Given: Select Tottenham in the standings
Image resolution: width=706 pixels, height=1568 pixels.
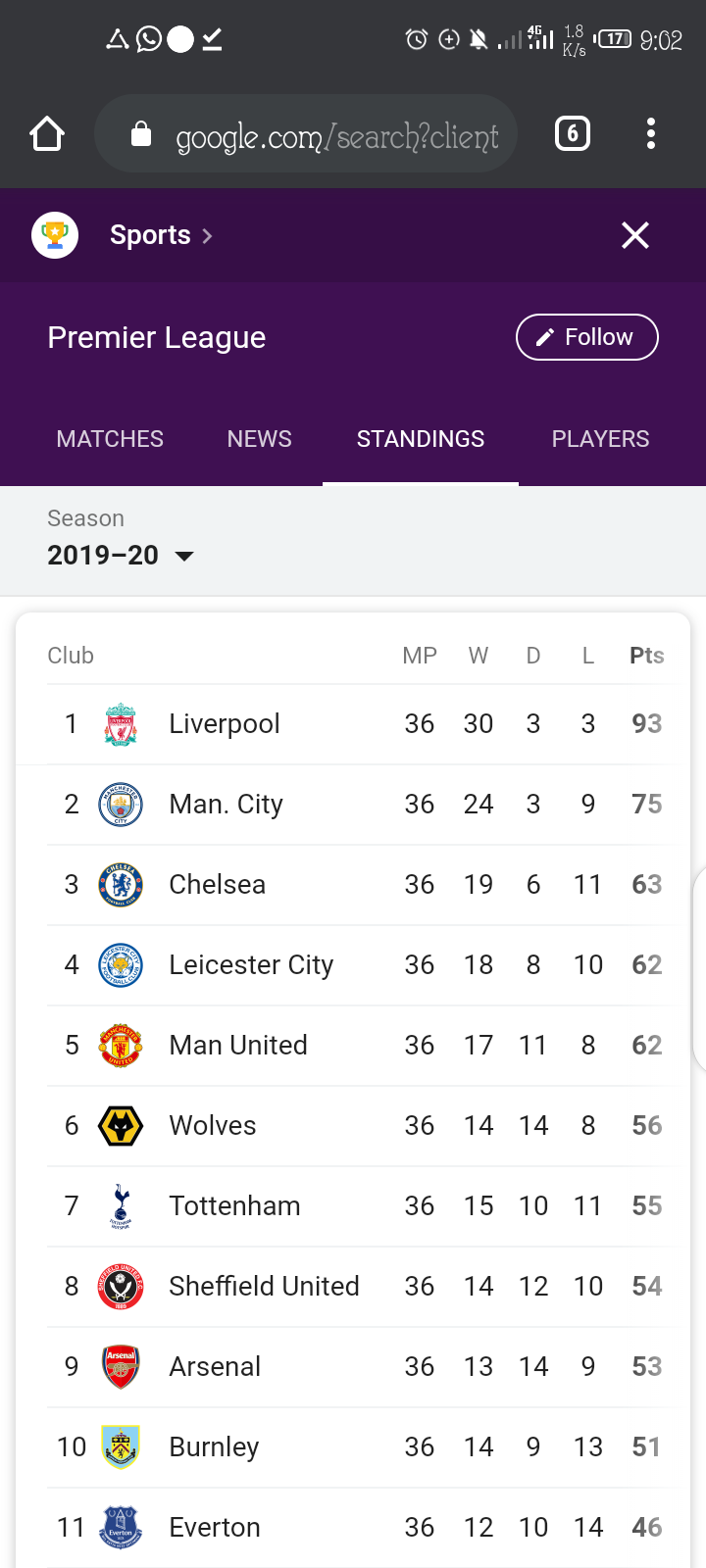Looking at the screenshot, I should (x=234, y=1206).
